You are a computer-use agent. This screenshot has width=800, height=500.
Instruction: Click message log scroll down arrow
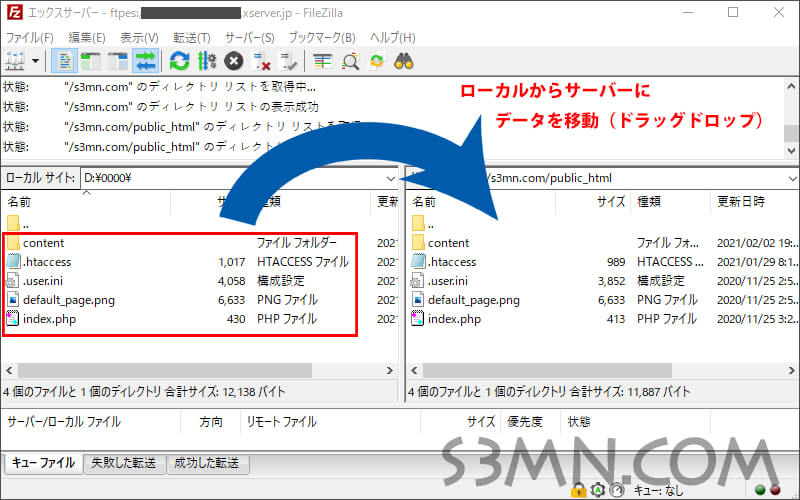tap(791, 151)
